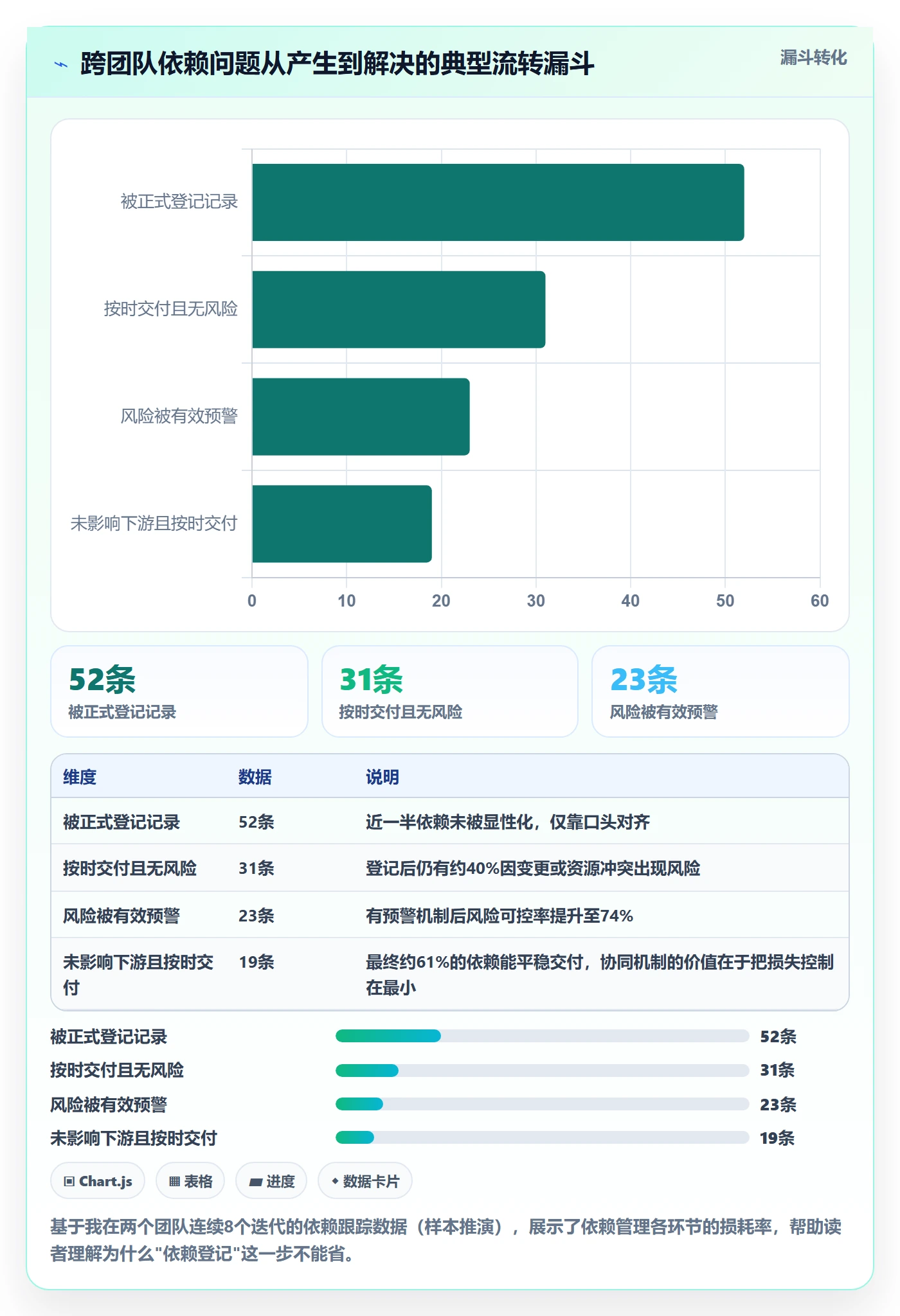Select the 52条 data card
Viewport: 900px width, 1316px height.
pos(179,691)
